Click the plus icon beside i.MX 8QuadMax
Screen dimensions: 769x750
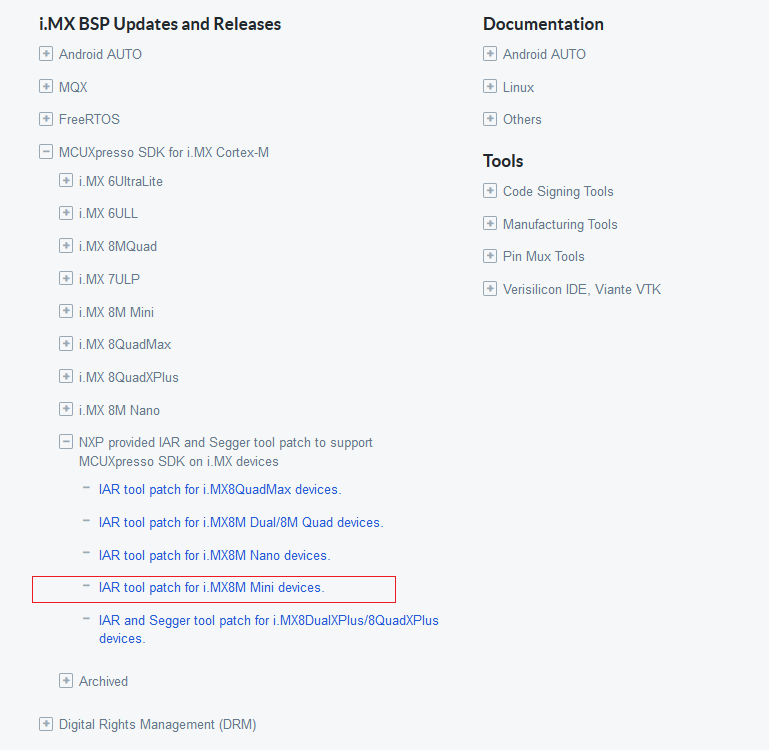66,344
